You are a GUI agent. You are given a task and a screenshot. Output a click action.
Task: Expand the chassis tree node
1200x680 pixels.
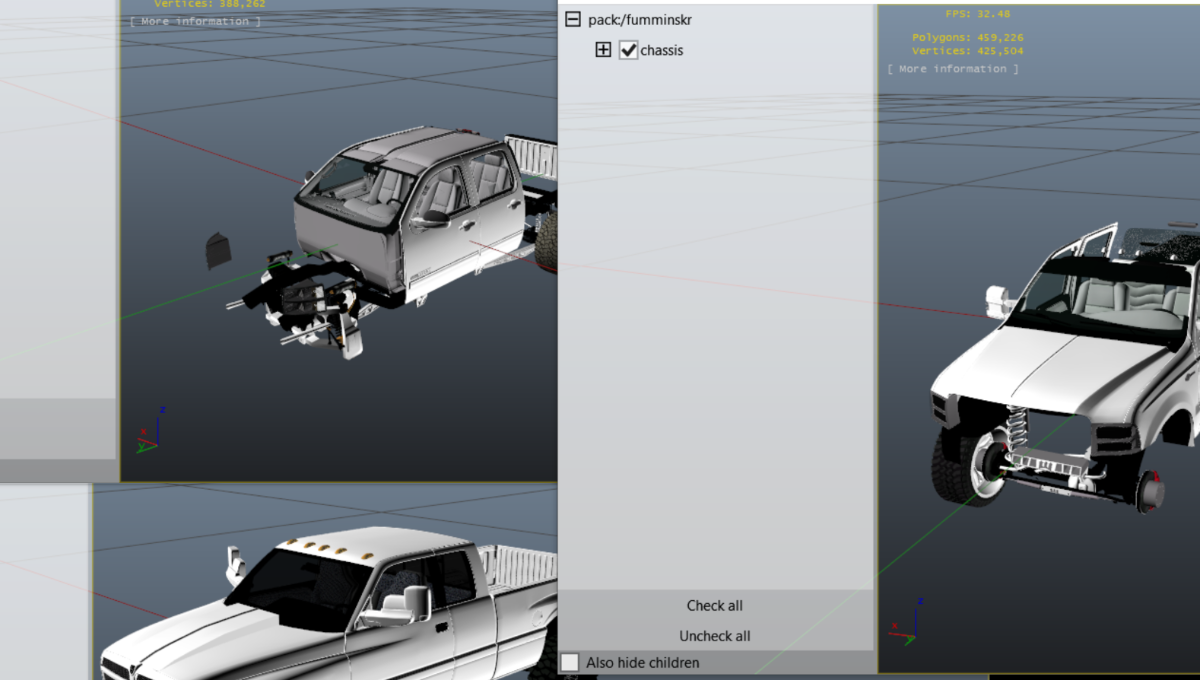[x=603, y=50]
